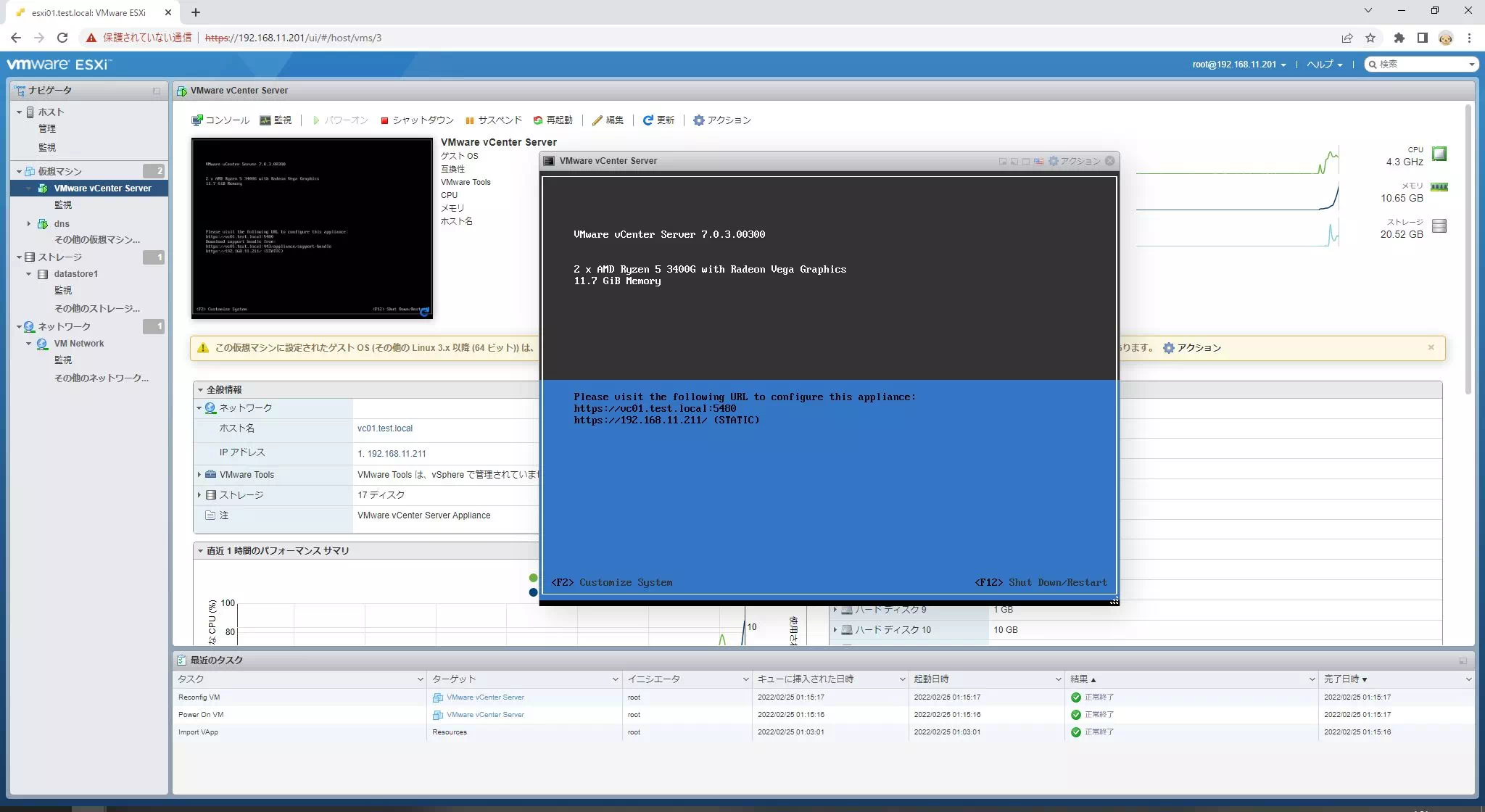Click the シャットダウン shutdown button
The image size is (1485, 812).
pos(418,120)
